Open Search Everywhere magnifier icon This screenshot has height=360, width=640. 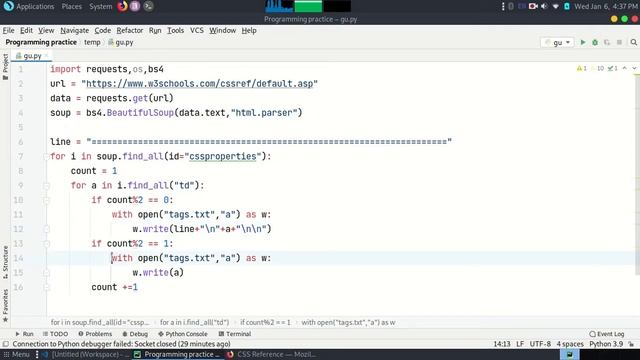(x=633, y=42)
